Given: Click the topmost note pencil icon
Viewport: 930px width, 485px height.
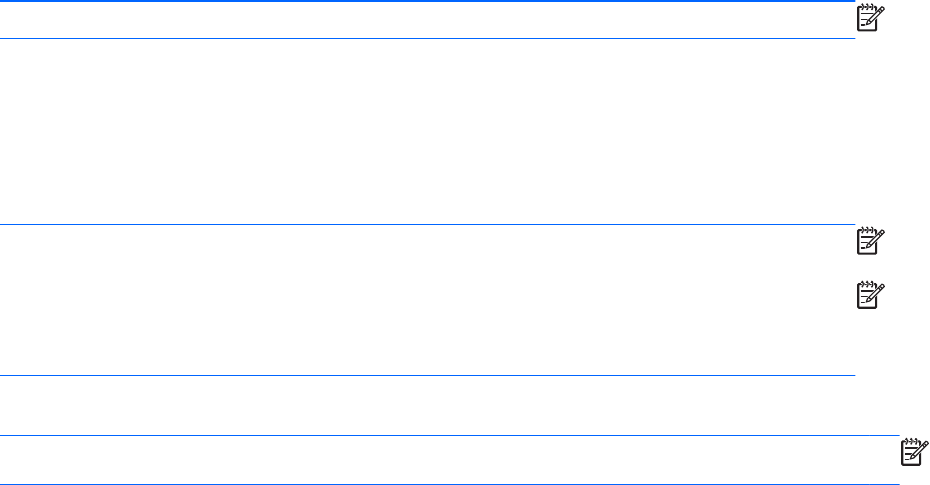Looking at the screenshot, I should [867, 17].
